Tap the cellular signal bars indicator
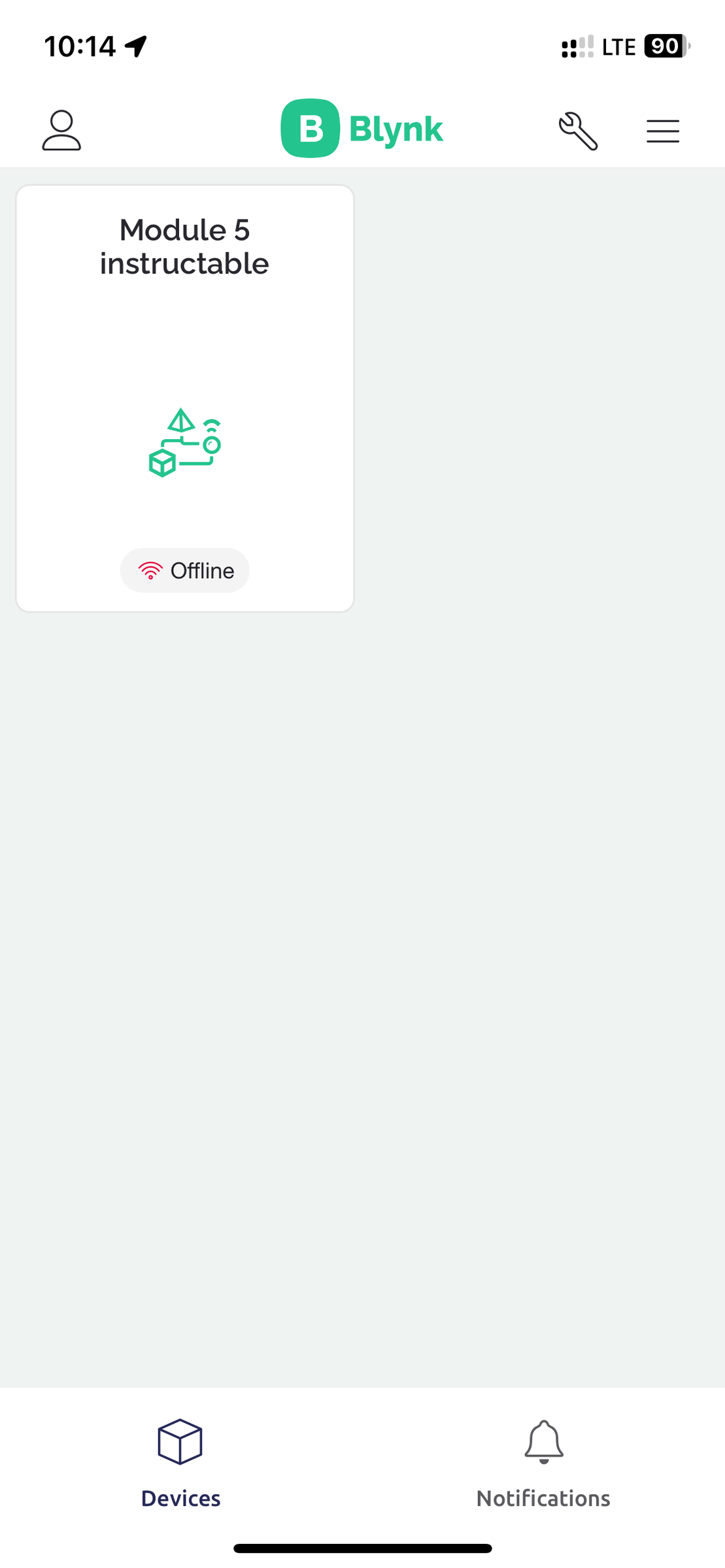The width and height of the screenshot is (725, 1568). pos(577,46)
